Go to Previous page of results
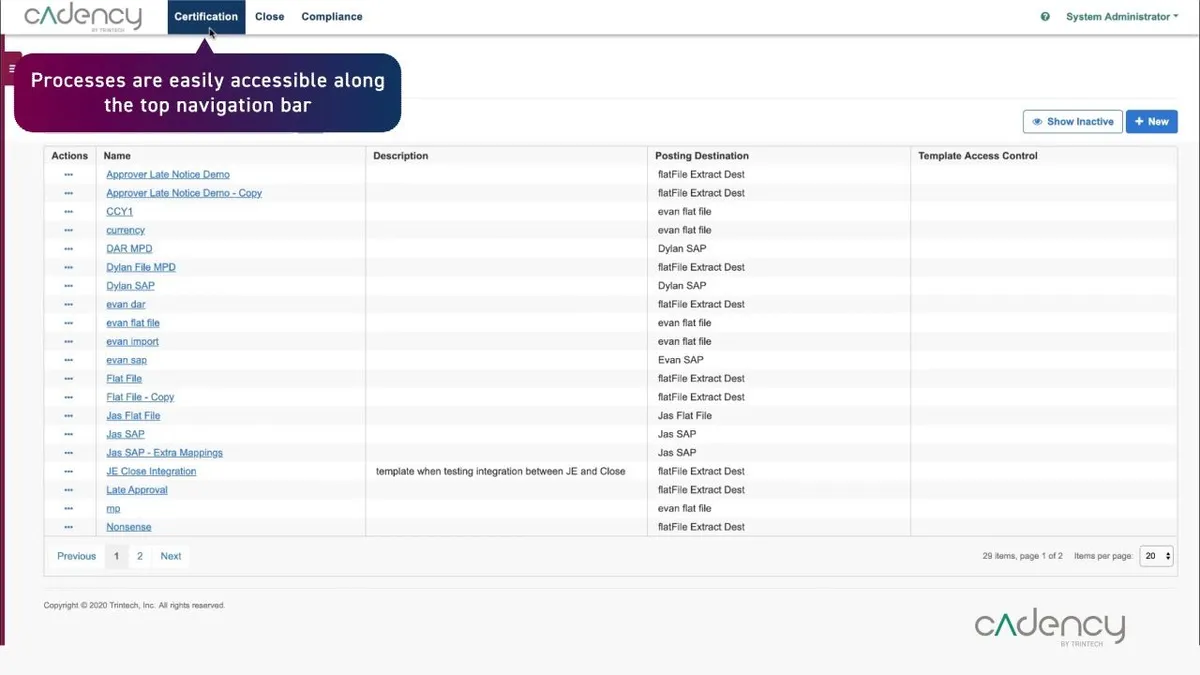This screenshot has width=1200, height=675. [77, 556]
